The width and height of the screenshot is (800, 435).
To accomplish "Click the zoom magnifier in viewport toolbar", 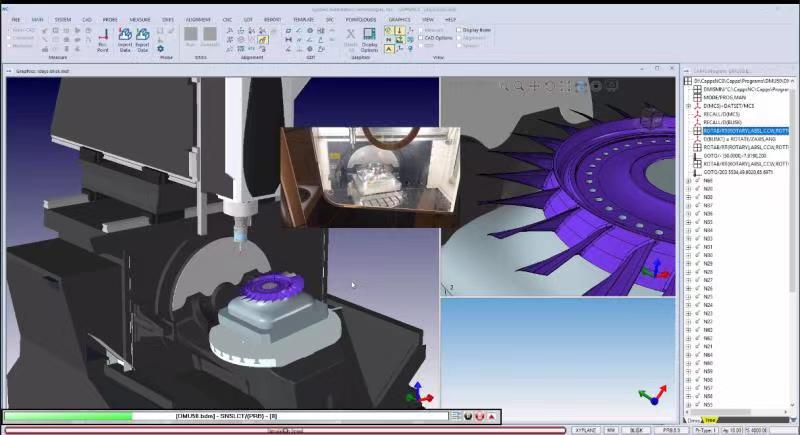I will coord(517,86).
